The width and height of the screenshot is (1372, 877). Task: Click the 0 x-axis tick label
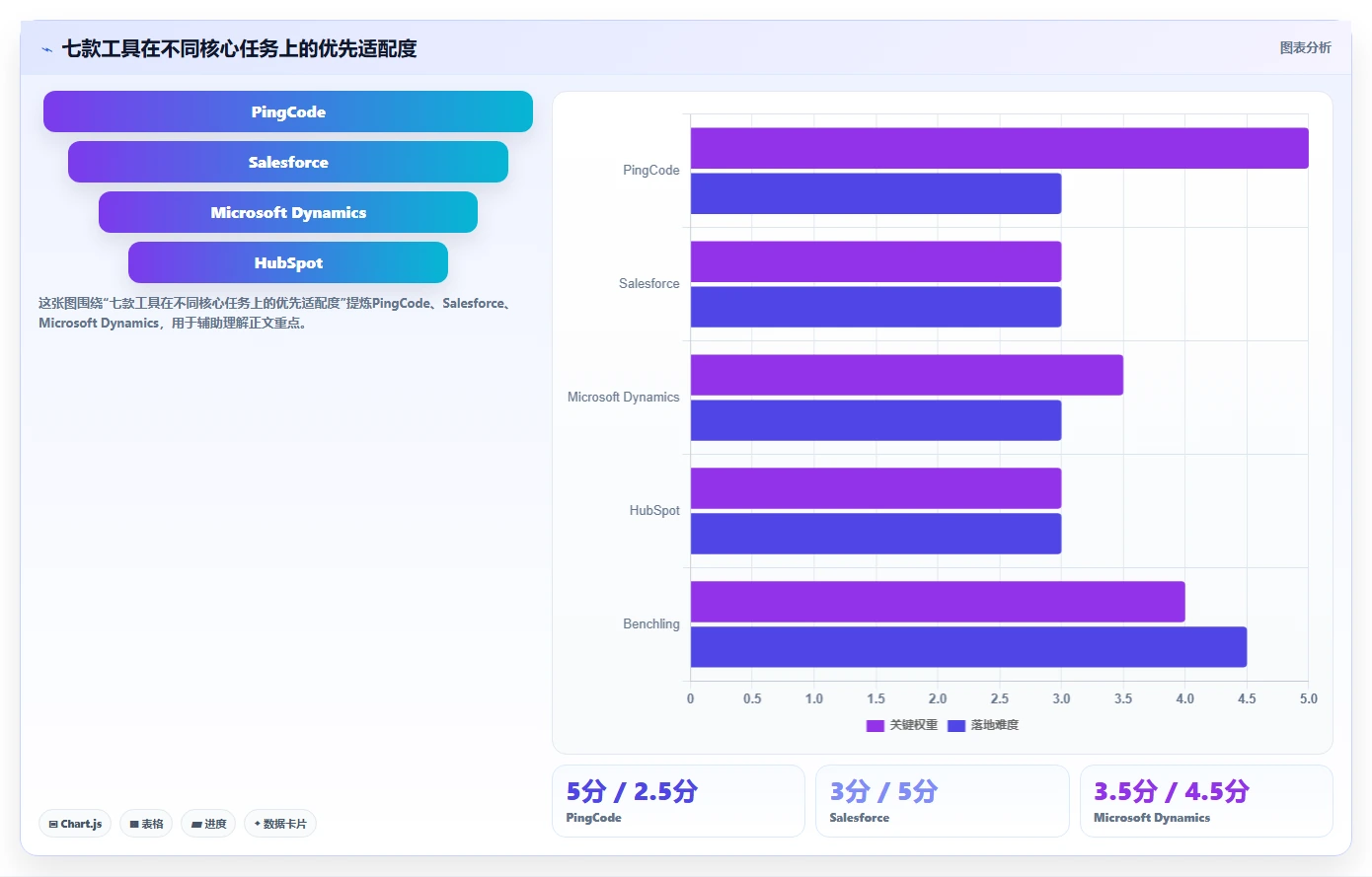click(x=690, y=698)
